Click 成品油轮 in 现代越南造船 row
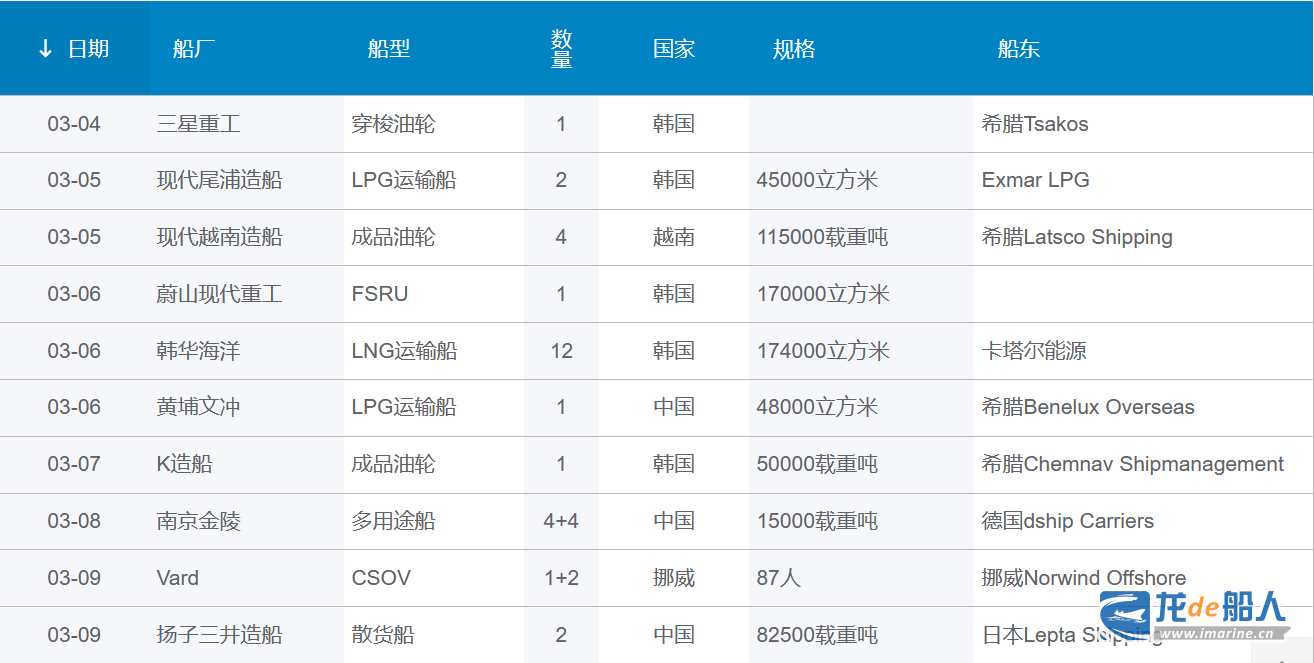Viewport: 1314px width, 663px height. [394, 237]
